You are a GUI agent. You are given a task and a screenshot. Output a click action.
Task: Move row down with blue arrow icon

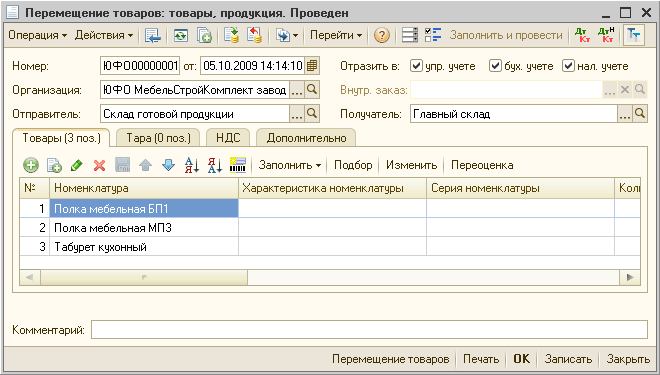(x=168, y=165)
